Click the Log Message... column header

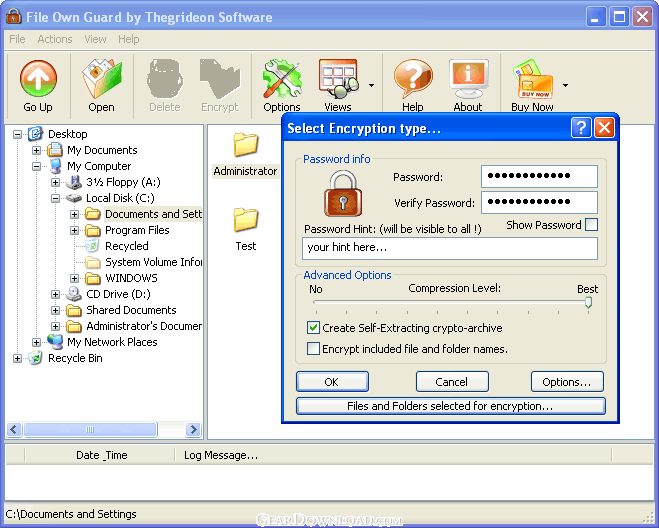pos(393,455)
